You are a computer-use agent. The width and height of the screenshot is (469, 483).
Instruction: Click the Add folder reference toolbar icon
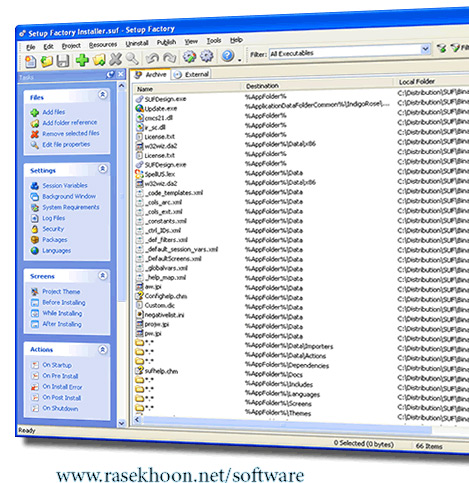tap(99, 60)
